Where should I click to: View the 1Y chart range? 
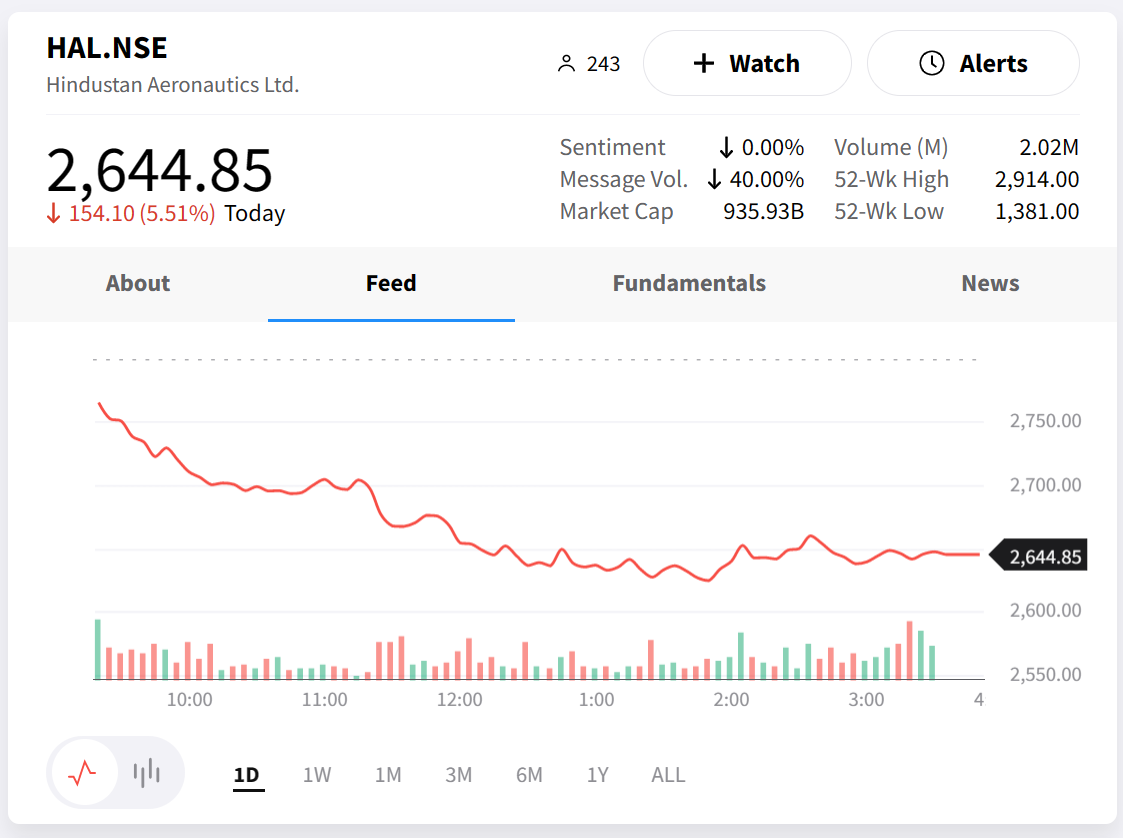coord(598,775)
